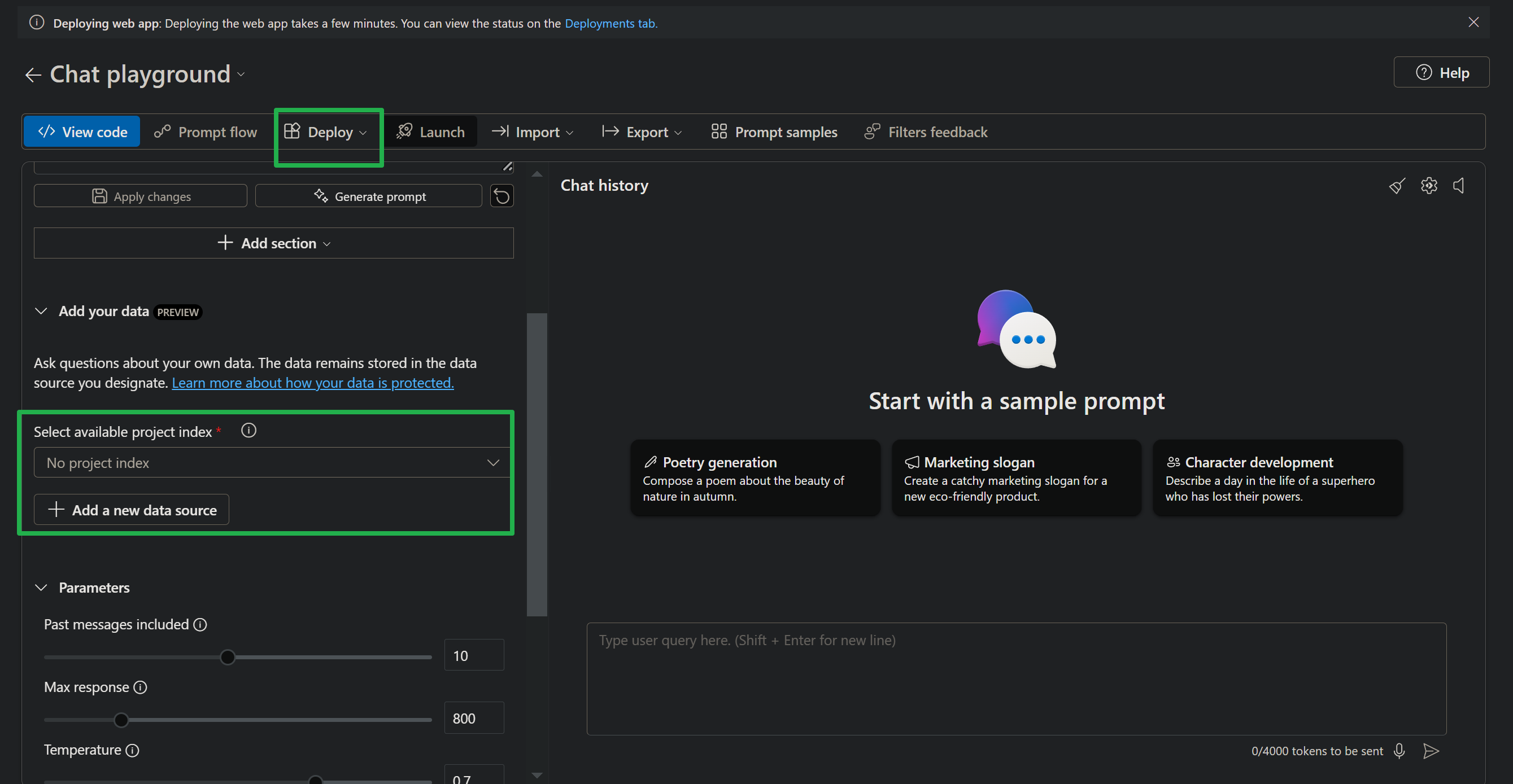Image resolution: width=1513 pixels, height=784 pixels.
Task: Click Add a new data source
Action: click(x=132, y=509)
